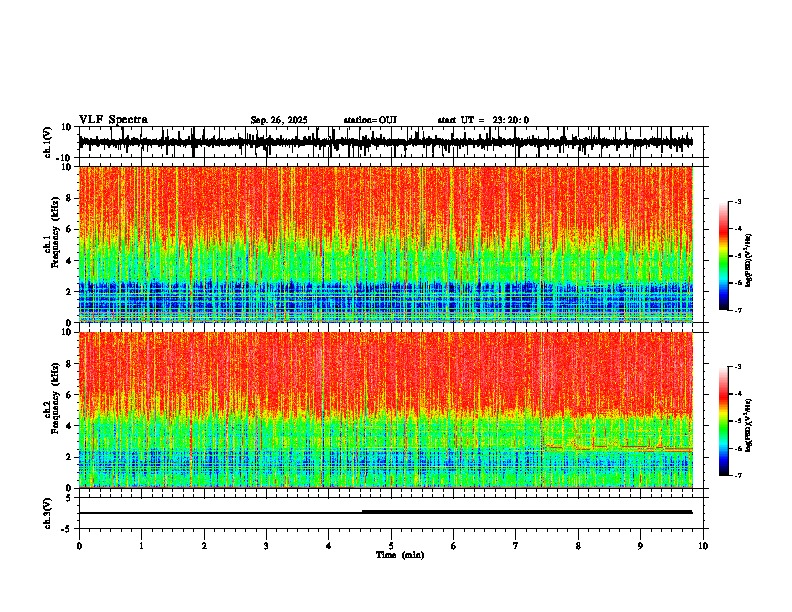This screenshot has height=612, width=792.
Task: Click the "-7" label on ch.2 colorbar
Action: (738, 476)
